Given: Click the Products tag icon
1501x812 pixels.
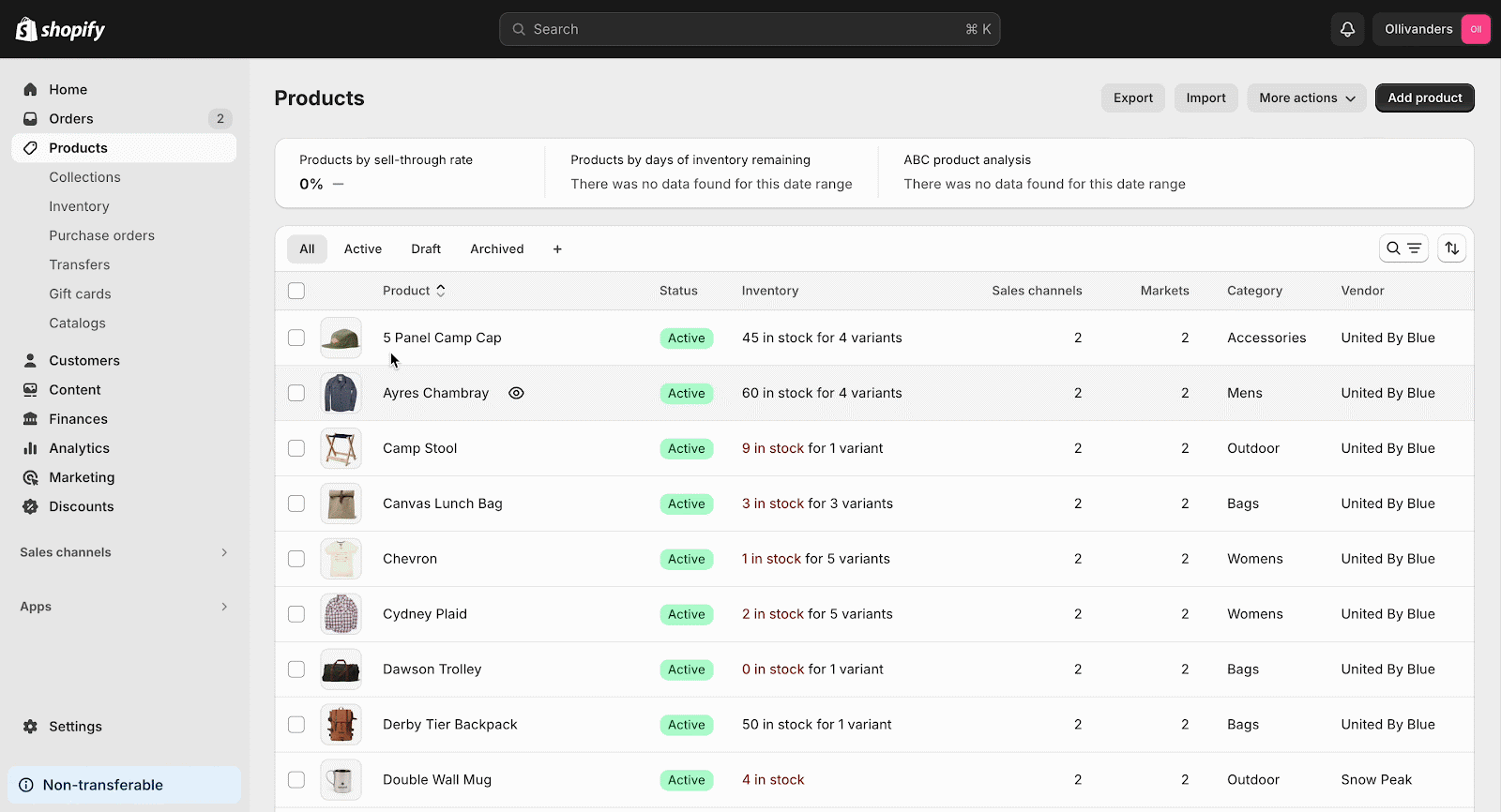Looking at the screenshot, I should [30, 147].
